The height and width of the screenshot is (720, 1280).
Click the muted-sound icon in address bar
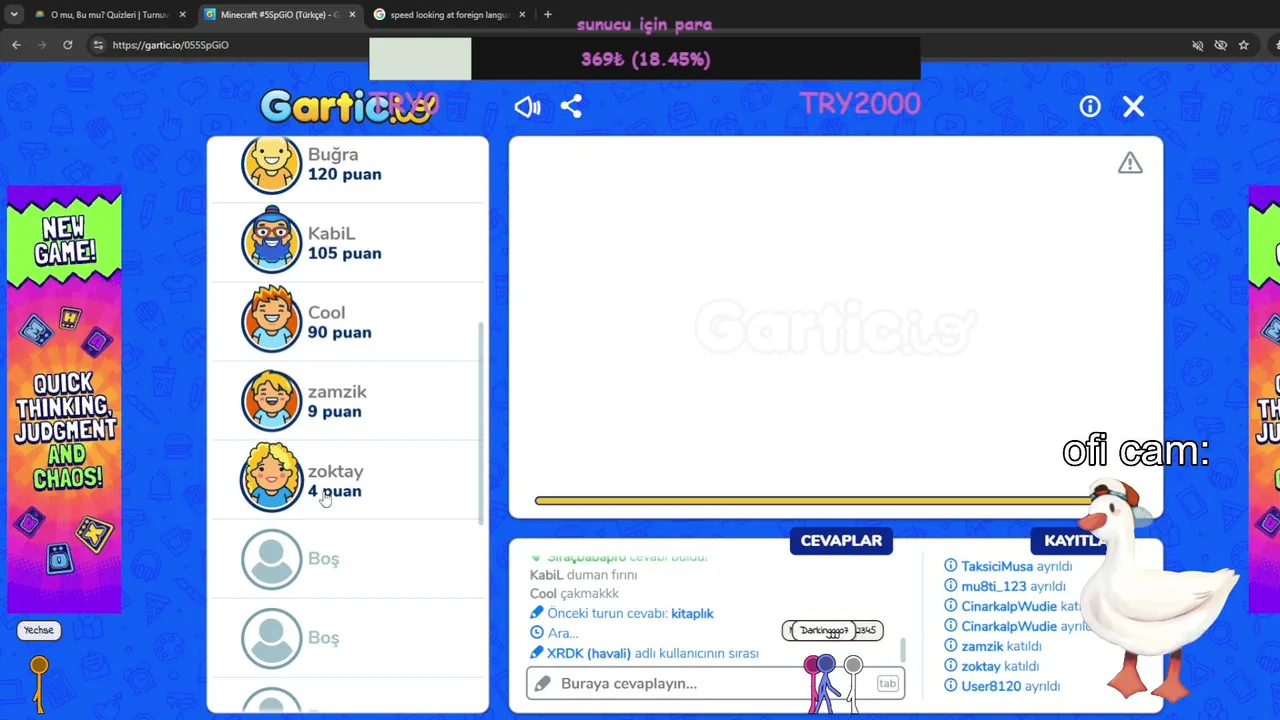[x=1197, y=45]
